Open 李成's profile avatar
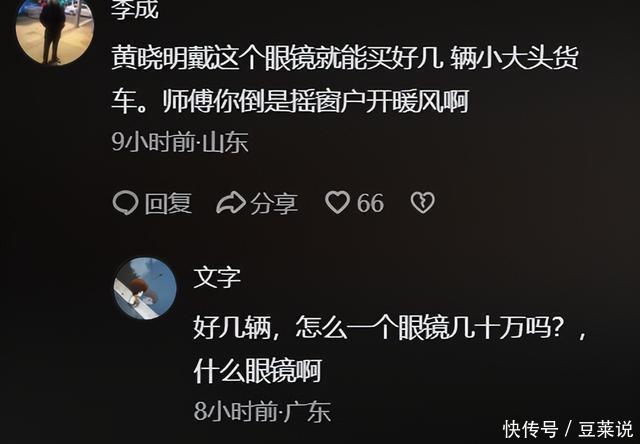The height and width of the screenshot is (444, 640). pos(55,29)
